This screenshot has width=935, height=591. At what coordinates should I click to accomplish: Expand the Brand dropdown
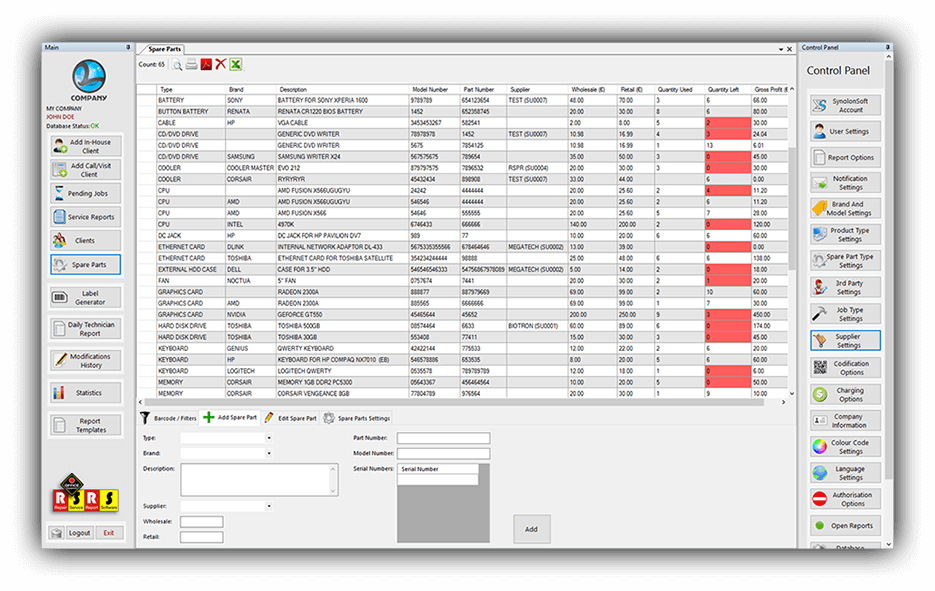pyautogui.click(x=269, y=453)
